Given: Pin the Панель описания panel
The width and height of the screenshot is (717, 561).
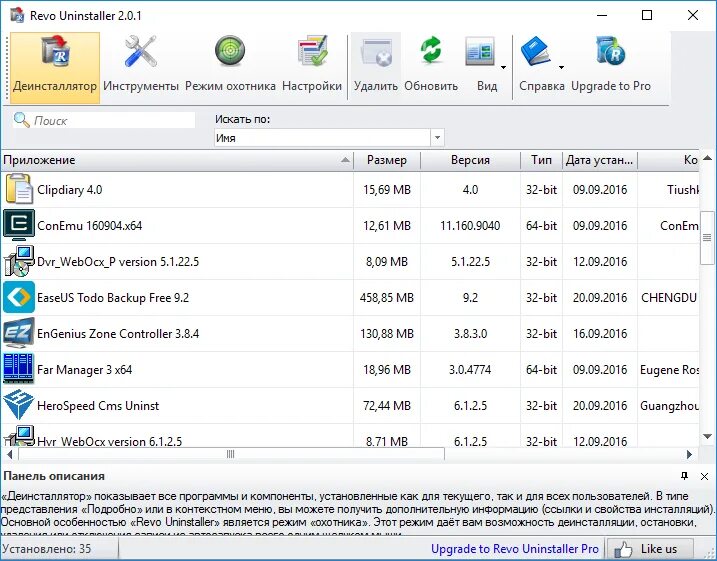Looking at the screenshot, I should pyautogui.click(x=684, y=476).
